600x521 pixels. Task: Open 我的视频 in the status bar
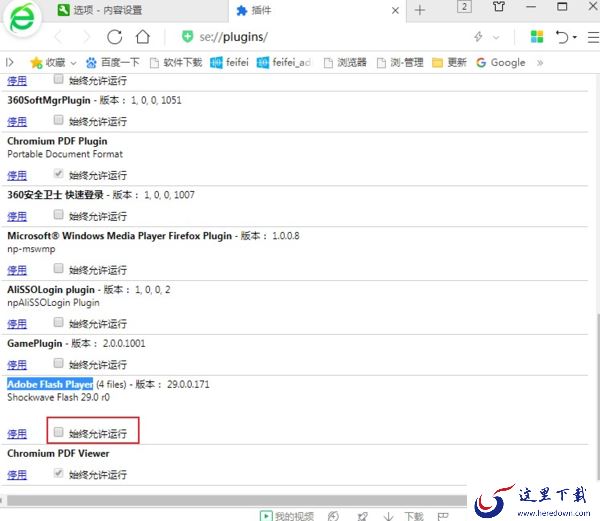click(x=287, y=516)
